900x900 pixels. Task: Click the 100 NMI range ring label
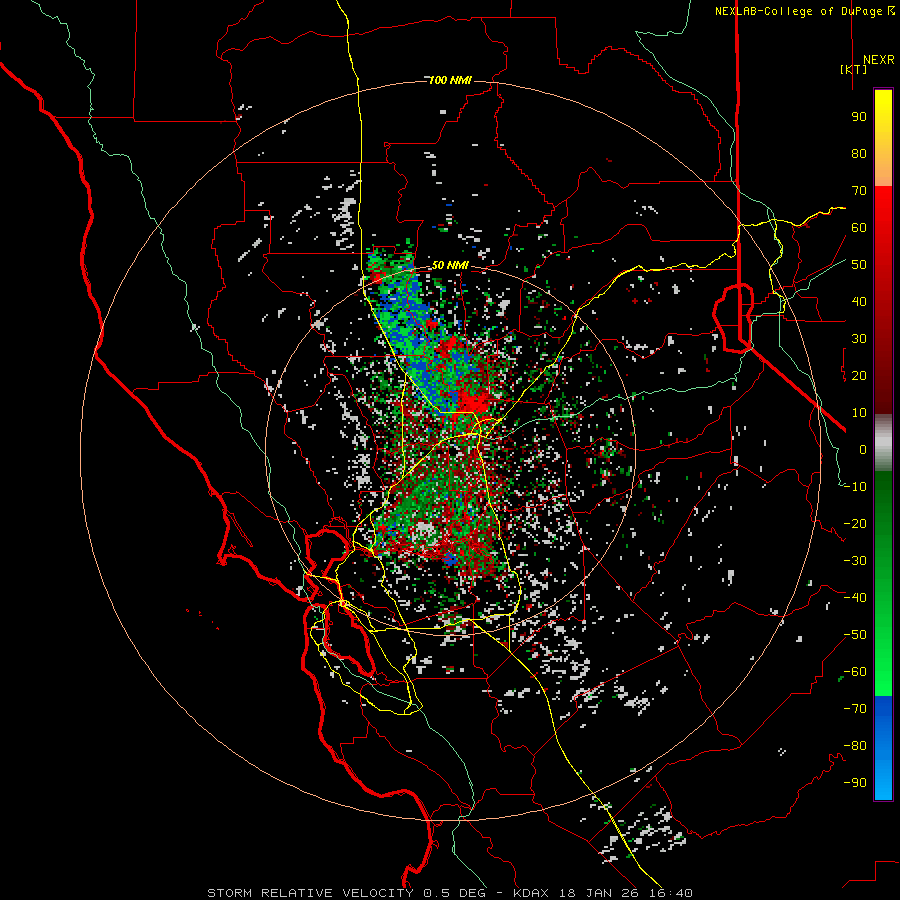point(450,80)
